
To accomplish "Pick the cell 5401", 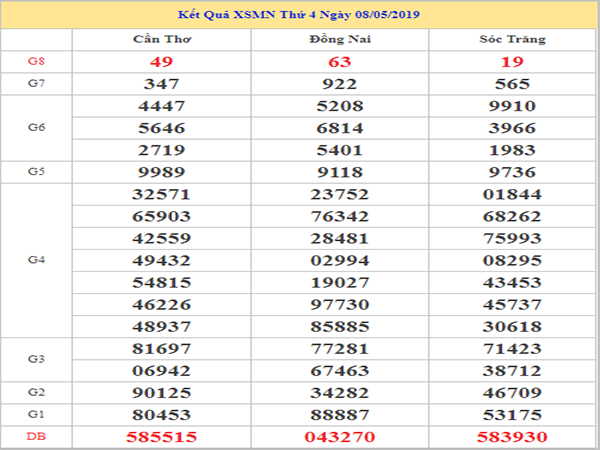I will click(340, 150).
